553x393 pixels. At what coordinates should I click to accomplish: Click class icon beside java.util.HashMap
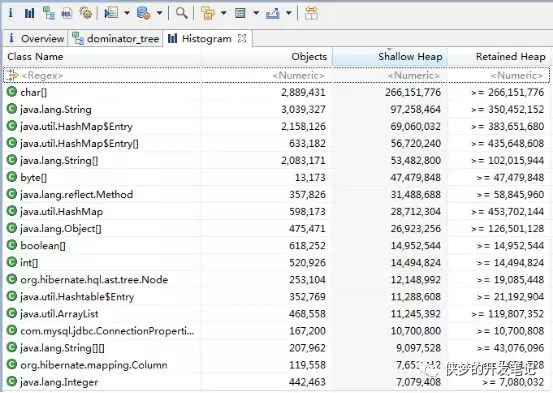(12, 211)
